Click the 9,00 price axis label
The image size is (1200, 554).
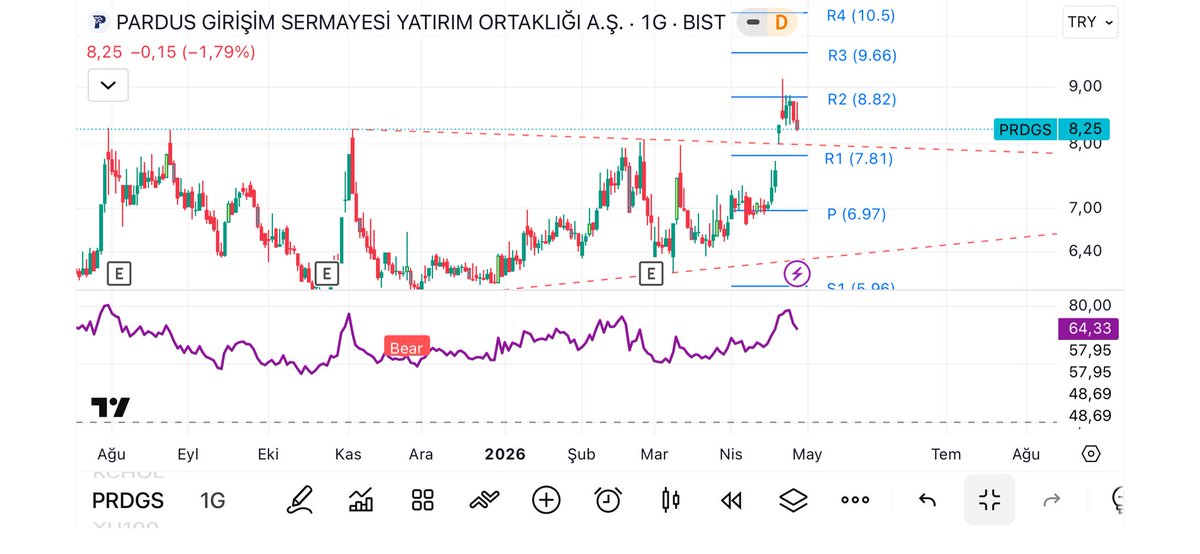pos(1085,86)
